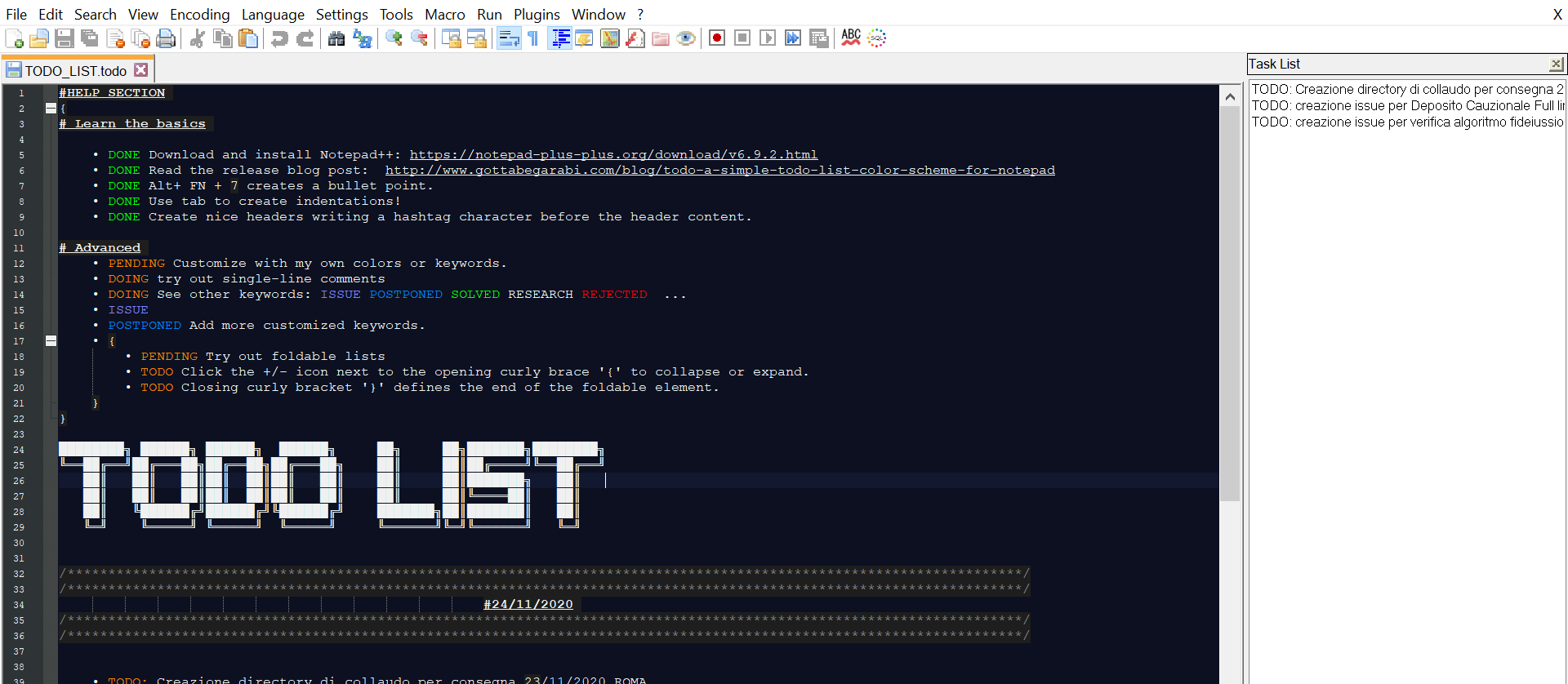1568x684 pixels.
Task: Open the Settings menu
Action: click(x=342, y=14)
